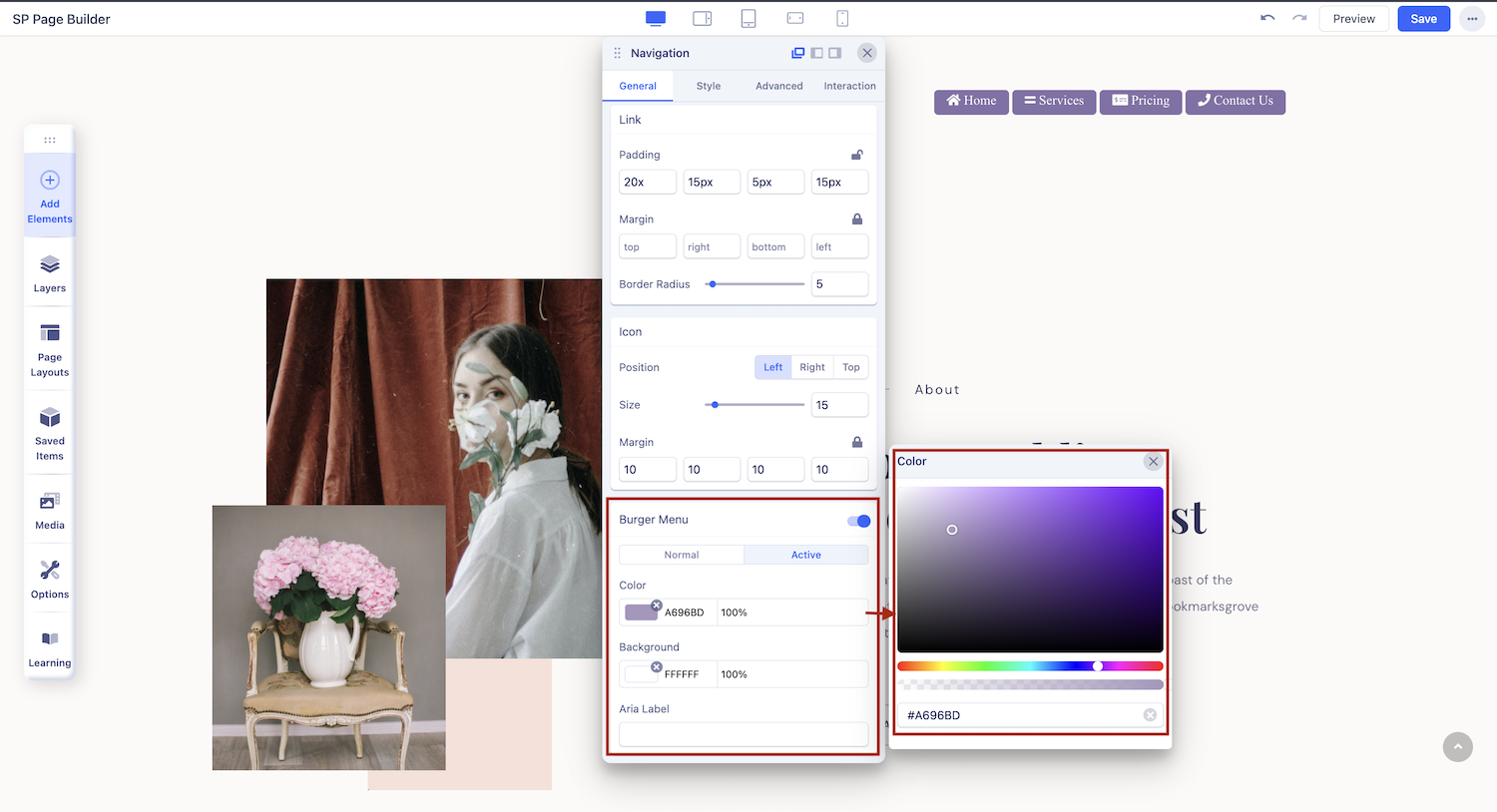
Task: Open the Media library
Action: 50,510
